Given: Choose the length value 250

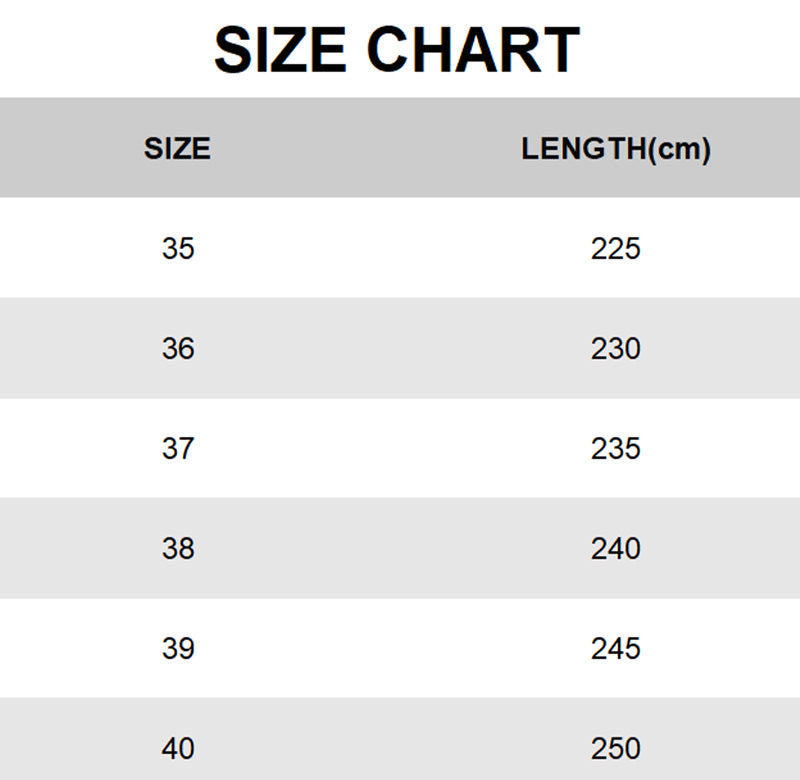Looking at the screenshot, I should [x=615, y=748].
